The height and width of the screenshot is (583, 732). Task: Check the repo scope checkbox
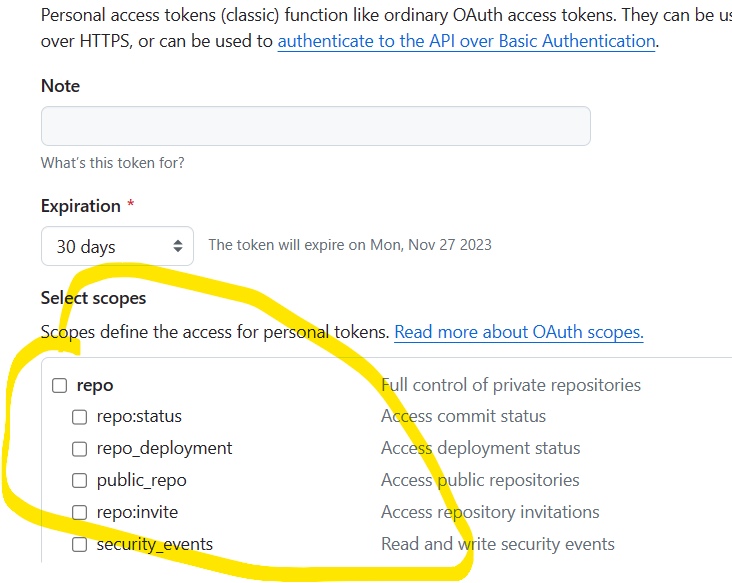[59, 385]
